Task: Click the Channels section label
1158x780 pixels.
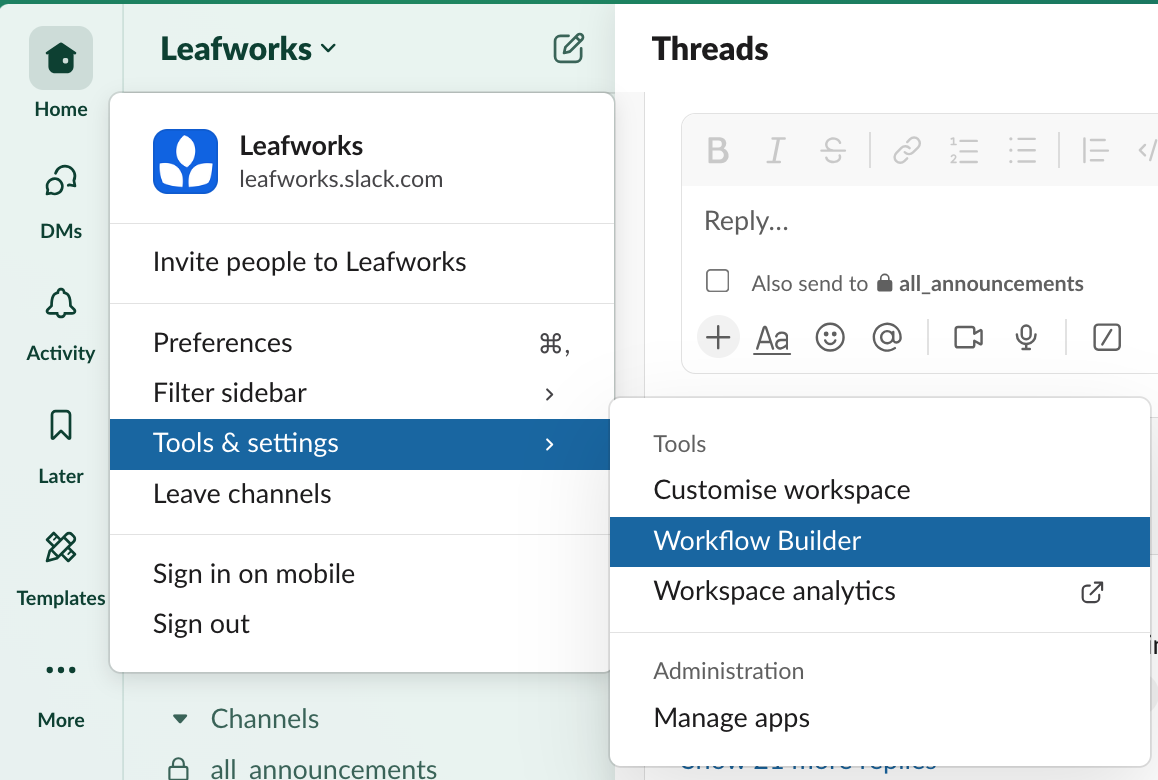Action: coord(264,719)
